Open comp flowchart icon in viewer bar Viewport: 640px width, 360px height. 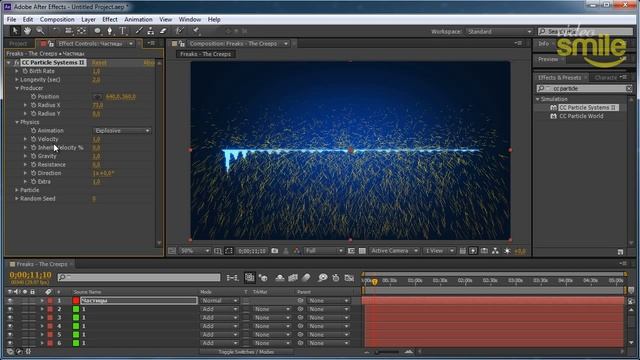[495, 251]
